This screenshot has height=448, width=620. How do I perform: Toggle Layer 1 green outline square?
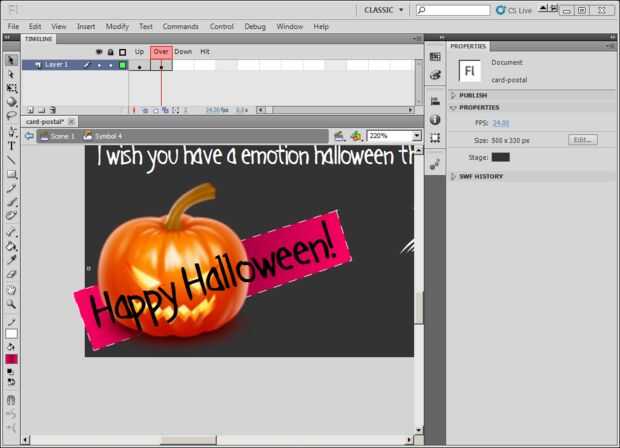coord(123,65)
